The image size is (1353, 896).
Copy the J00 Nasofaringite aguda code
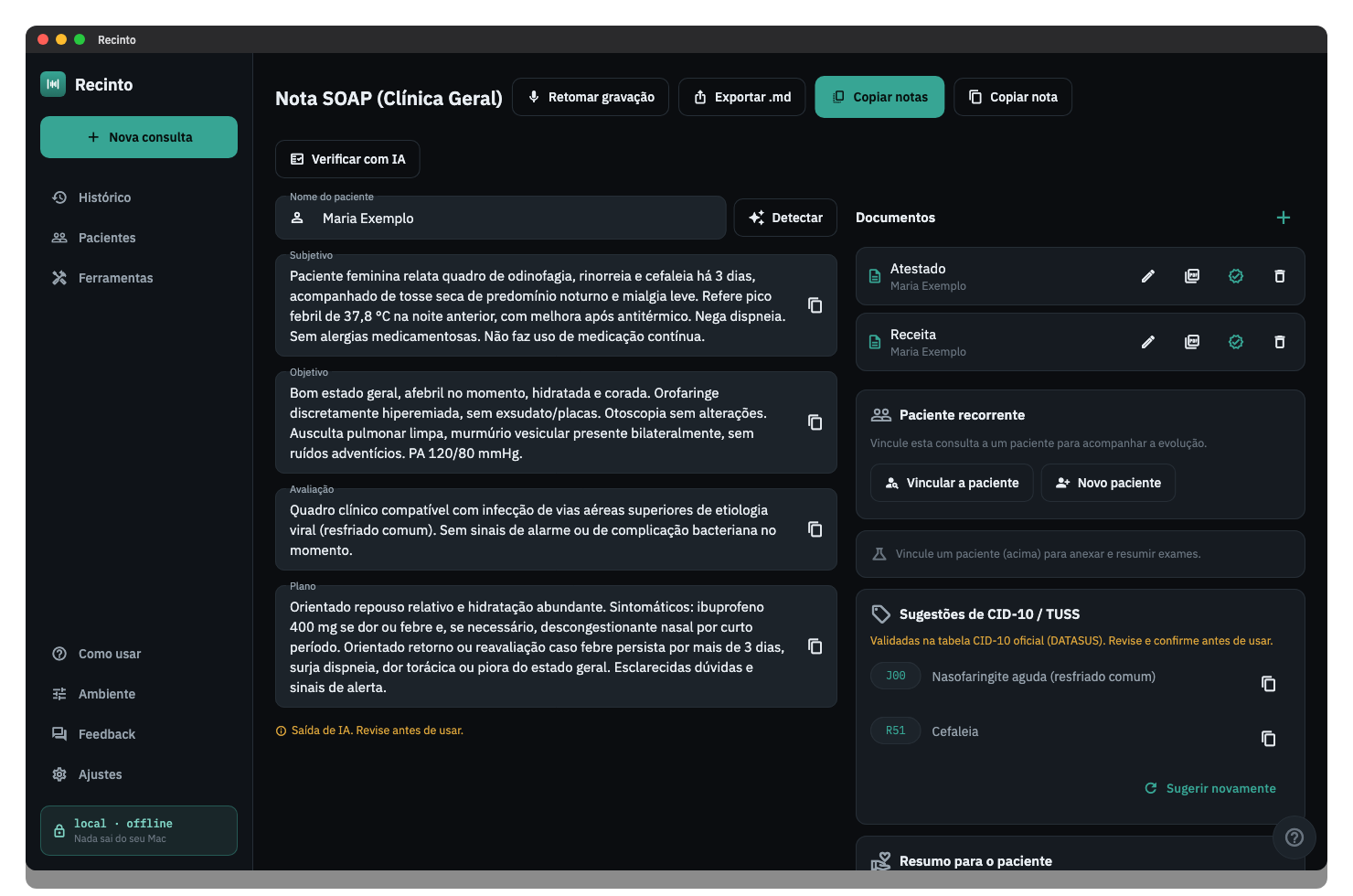click(1269, 684)
